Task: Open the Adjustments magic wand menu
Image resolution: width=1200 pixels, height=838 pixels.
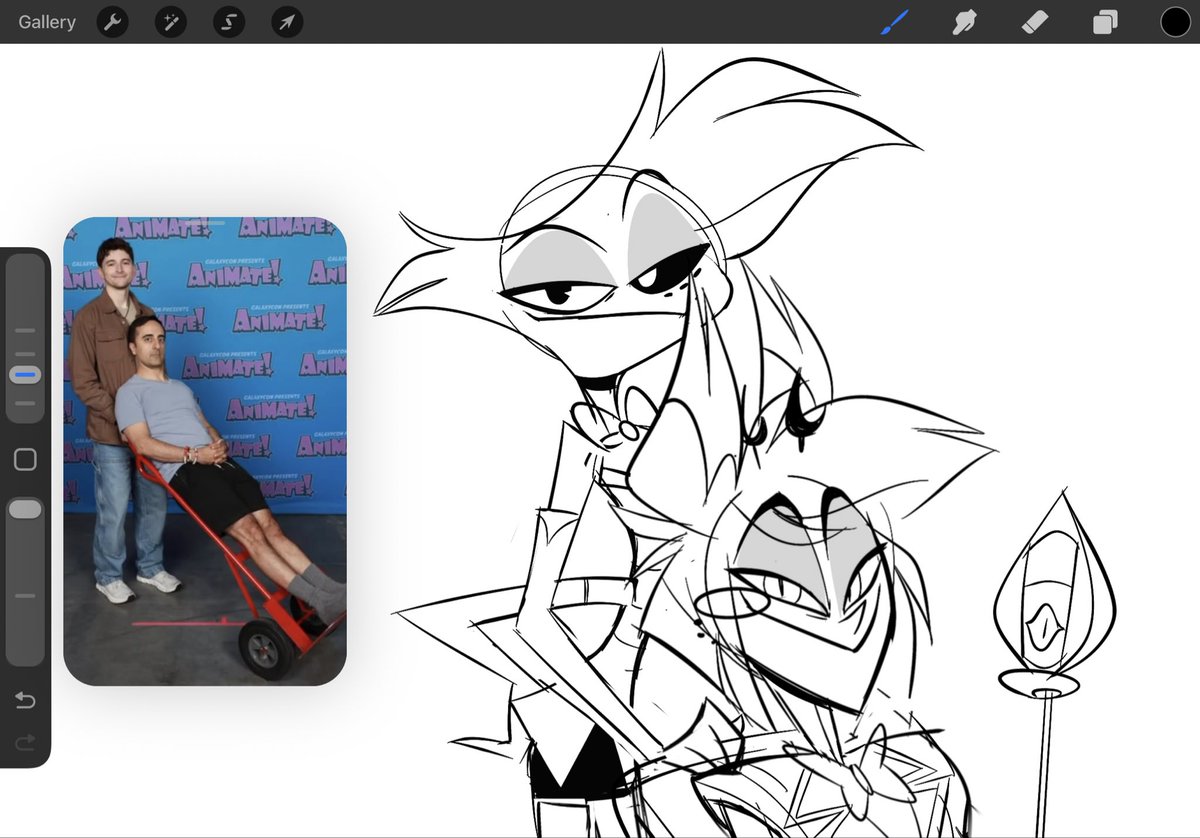Action: 171,22
